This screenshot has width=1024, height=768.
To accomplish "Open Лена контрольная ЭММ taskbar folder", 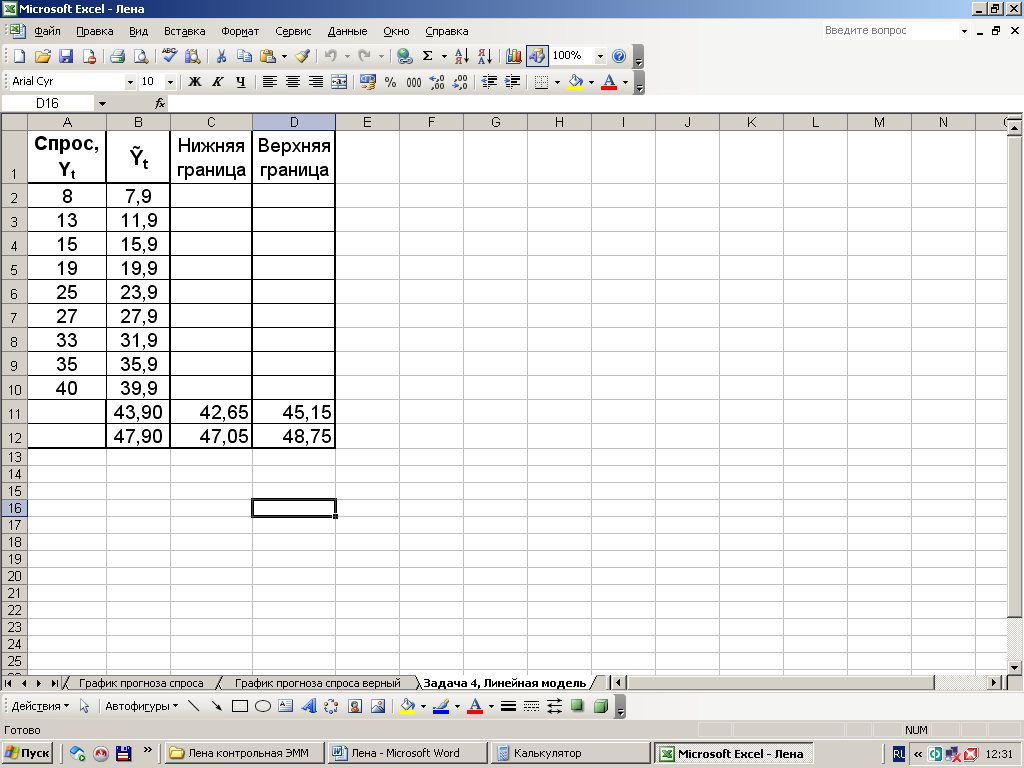I will tap(244, 753).
